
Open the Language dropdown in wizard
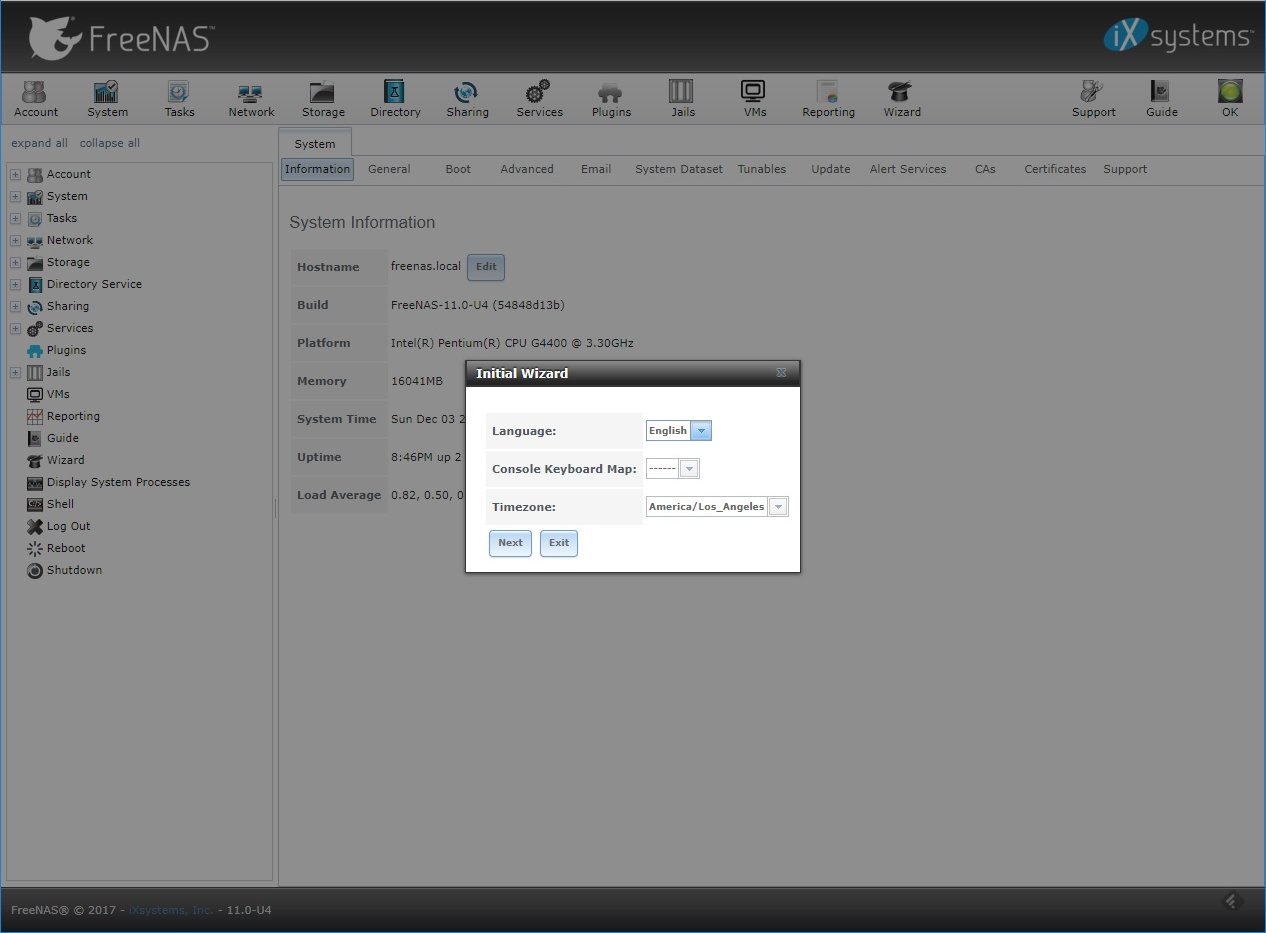tap(701, 431)
